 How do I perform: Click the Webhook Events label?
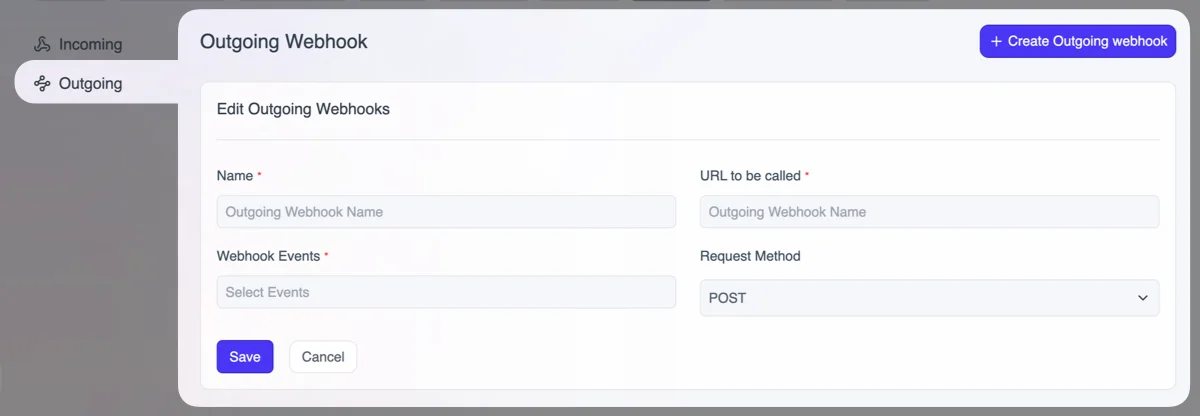(268, 256)
